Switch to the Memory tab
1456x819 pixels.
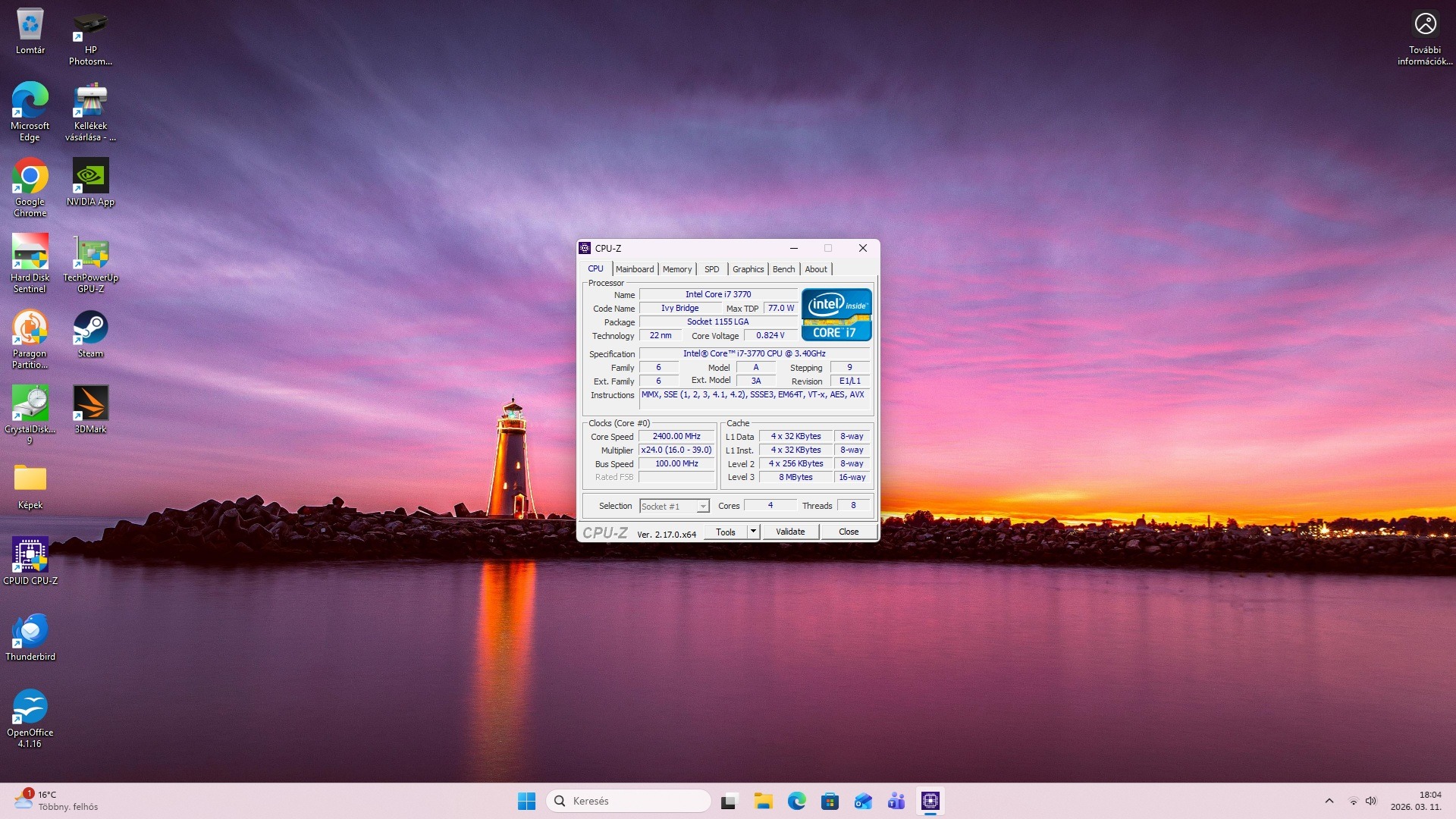(x=676, y=269)
